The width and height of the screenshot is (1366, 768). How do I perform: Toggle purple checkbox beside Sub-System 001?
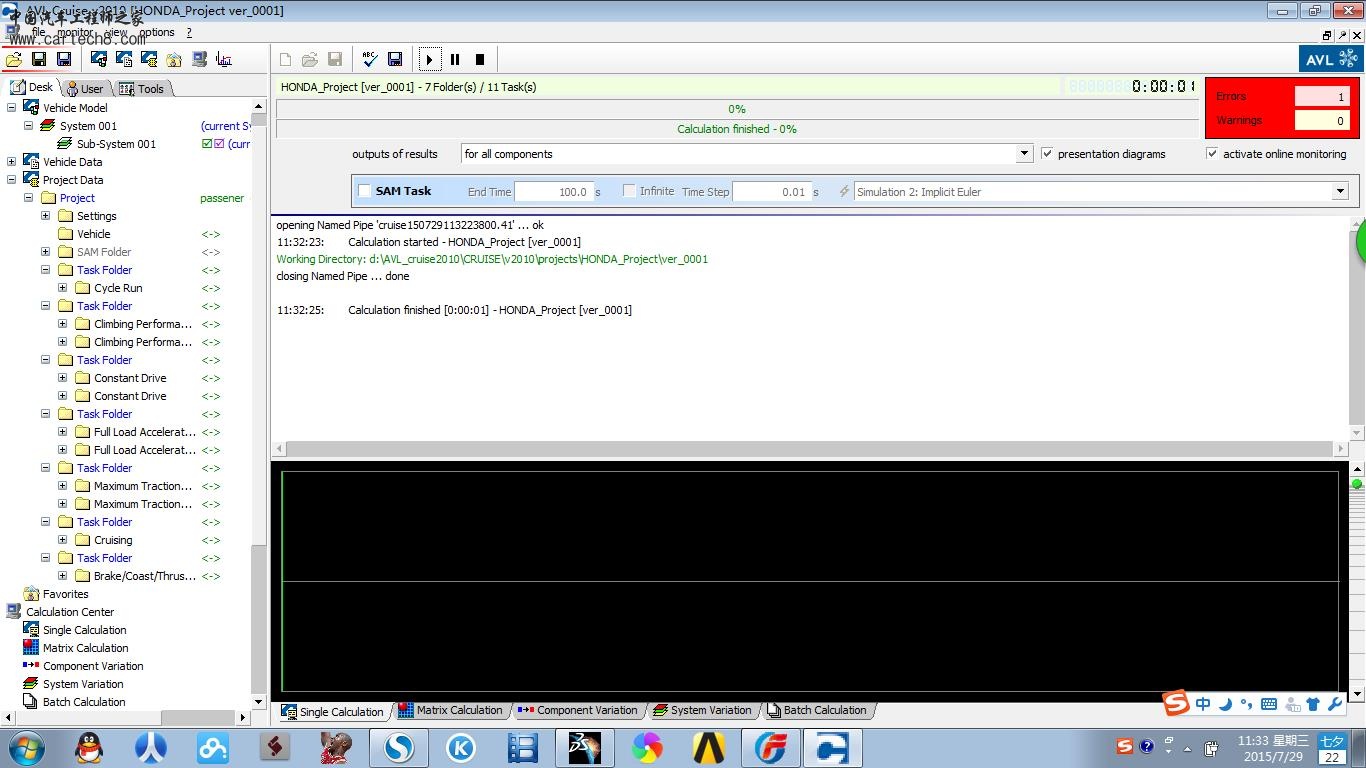[219, 144]
